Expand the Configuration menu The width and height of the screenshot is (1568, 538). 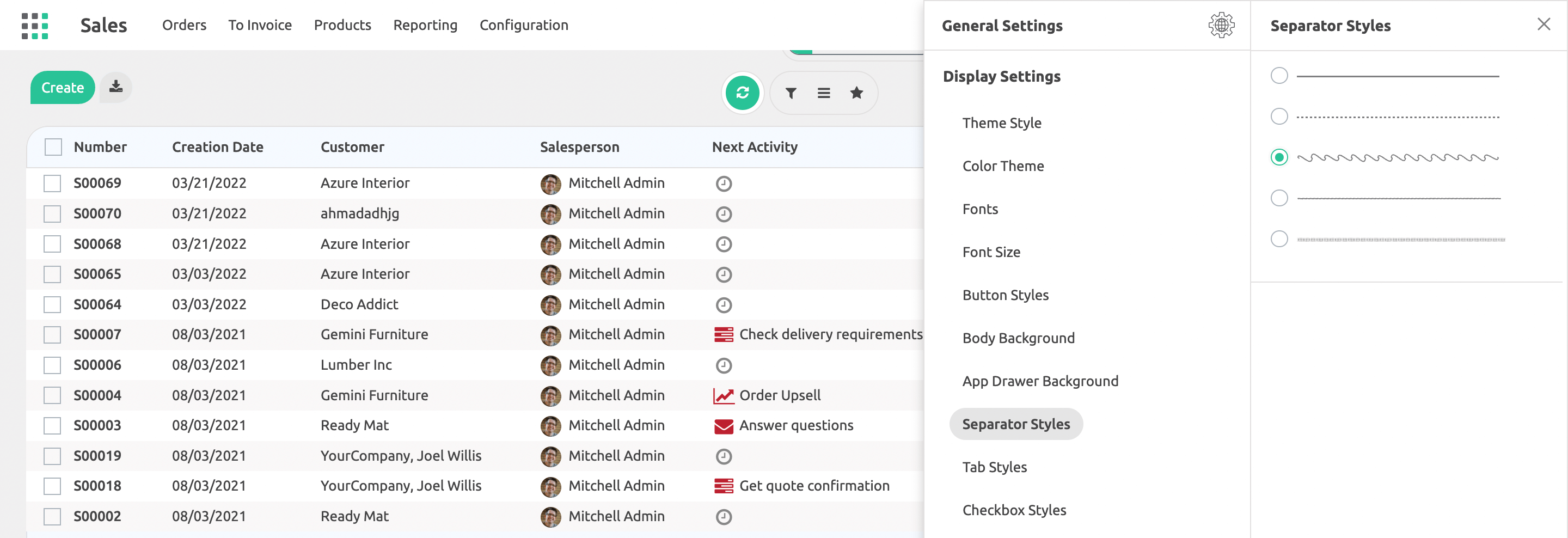point(523,25)
